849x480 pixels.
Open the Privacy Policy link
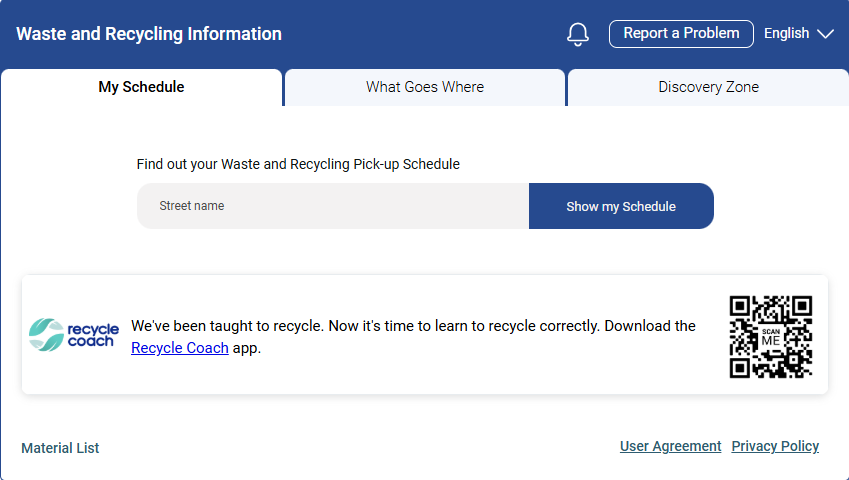tap(775, 446)
